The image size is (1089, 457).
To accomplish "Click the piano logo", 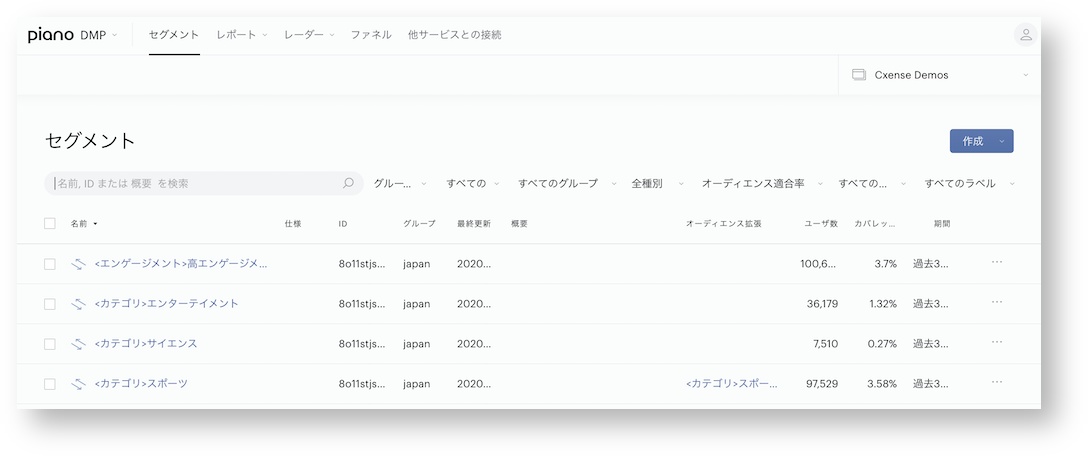I will point(51,35).
